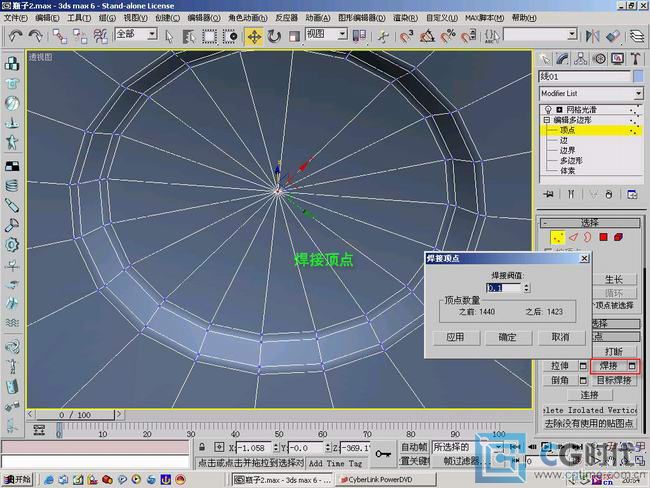650x488 pixels.
Task: Choose the Select Object arrow tool
Action: 169,36
